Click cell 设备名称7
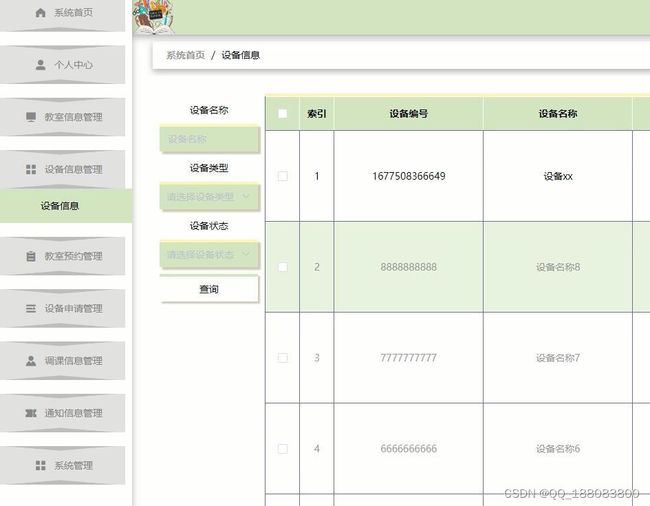 (558, 358)
